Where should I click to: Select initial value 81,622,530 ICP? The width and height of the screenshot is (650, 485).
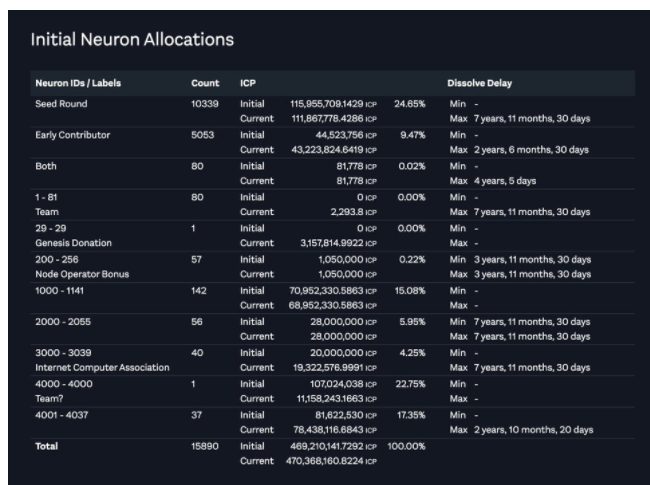pos(346,415)
